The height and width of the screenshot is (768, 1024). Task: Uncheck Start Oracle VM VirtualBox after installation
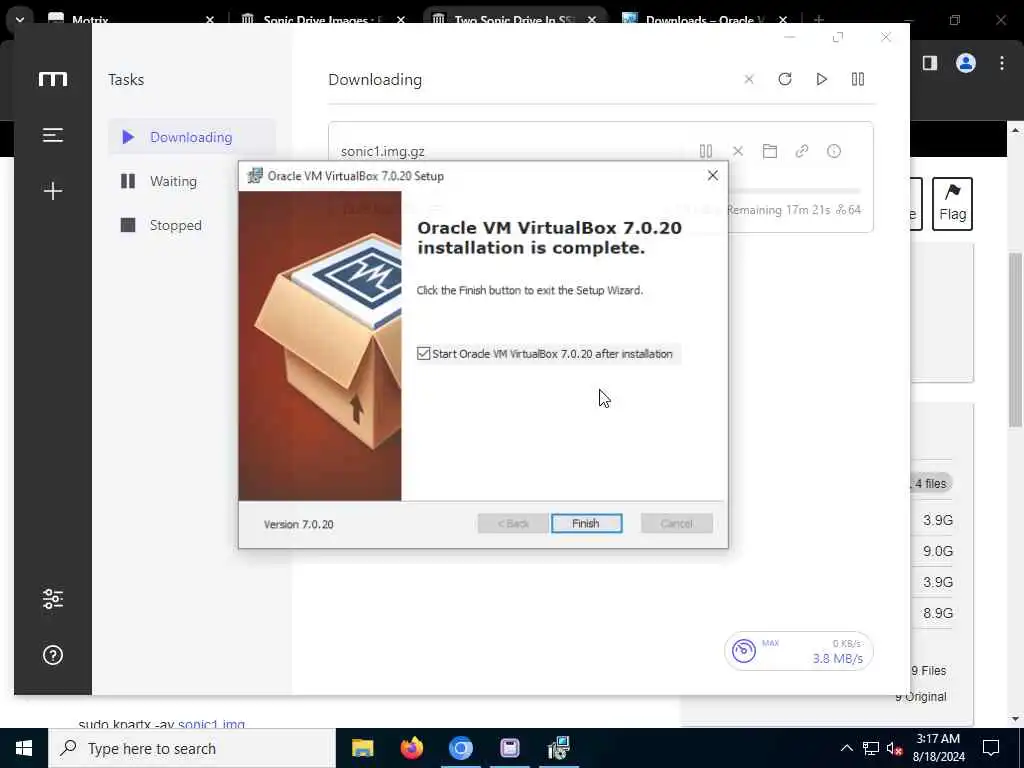coord(423,353)
